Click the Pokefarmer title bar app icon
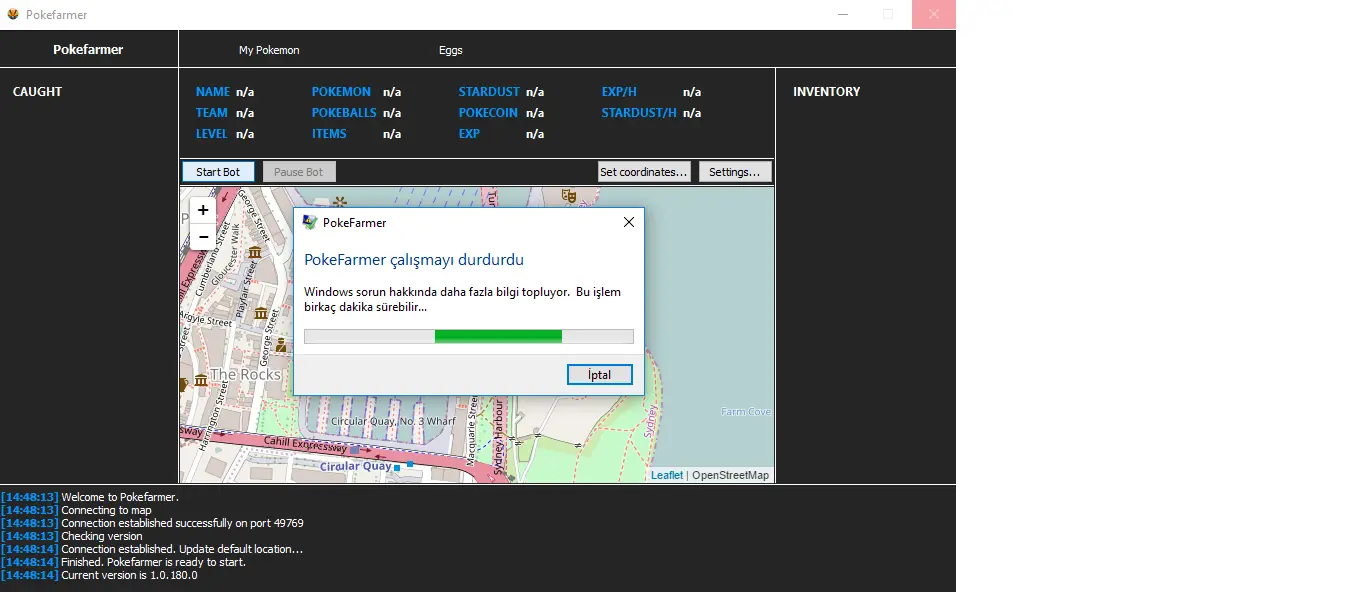 point(13,14)
